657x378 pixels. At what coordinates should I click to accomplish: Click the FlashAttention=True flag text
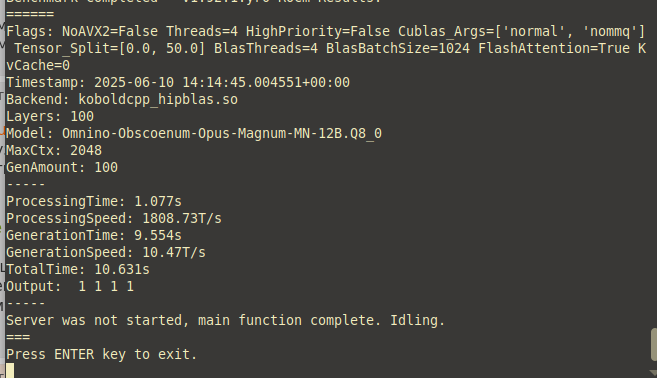(x=554, y=49)
